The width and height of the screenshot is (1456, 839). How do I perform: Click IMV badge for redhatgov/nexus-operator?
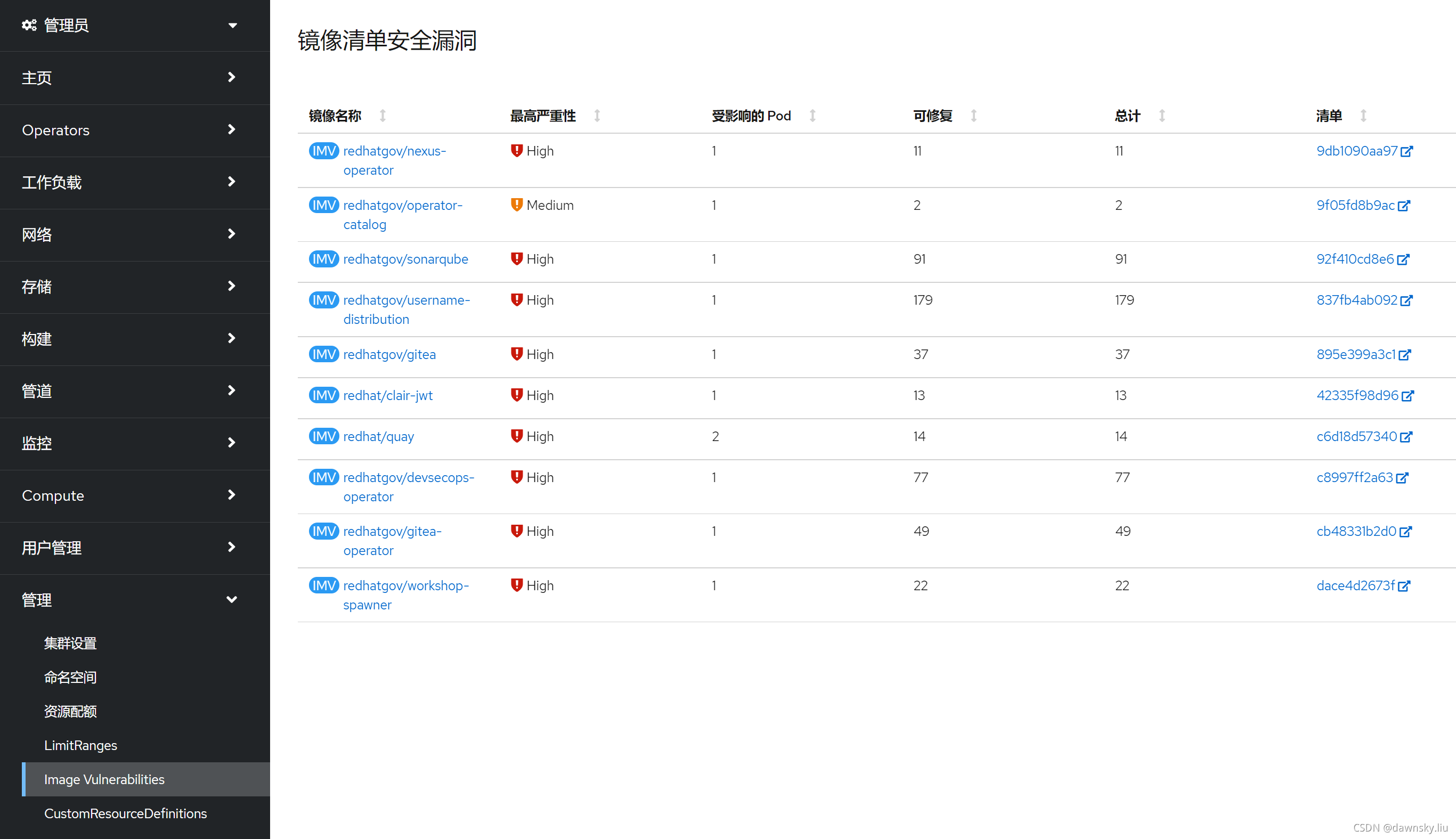click(324, 151)
